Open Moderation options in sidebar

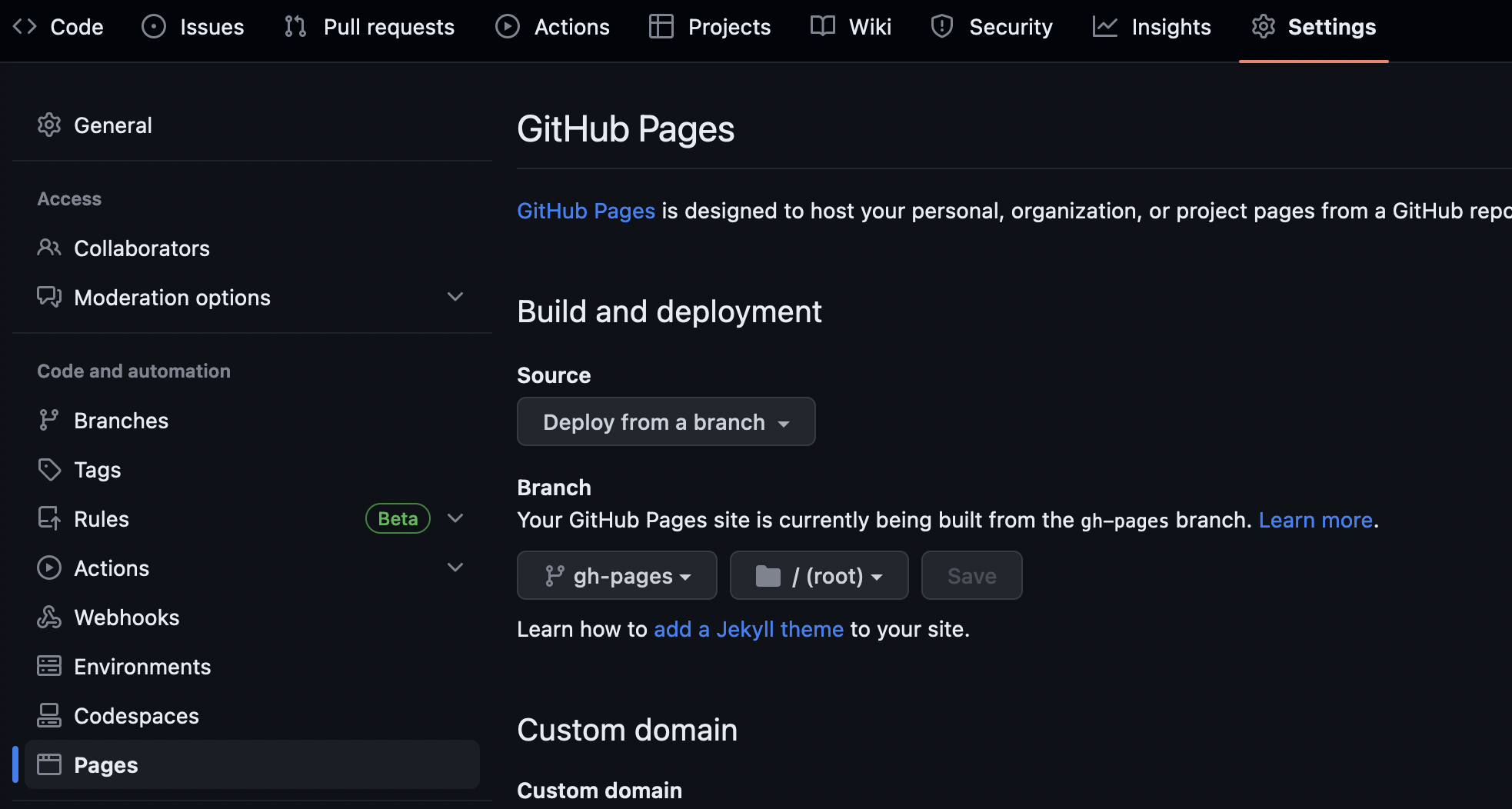(252, 297)
